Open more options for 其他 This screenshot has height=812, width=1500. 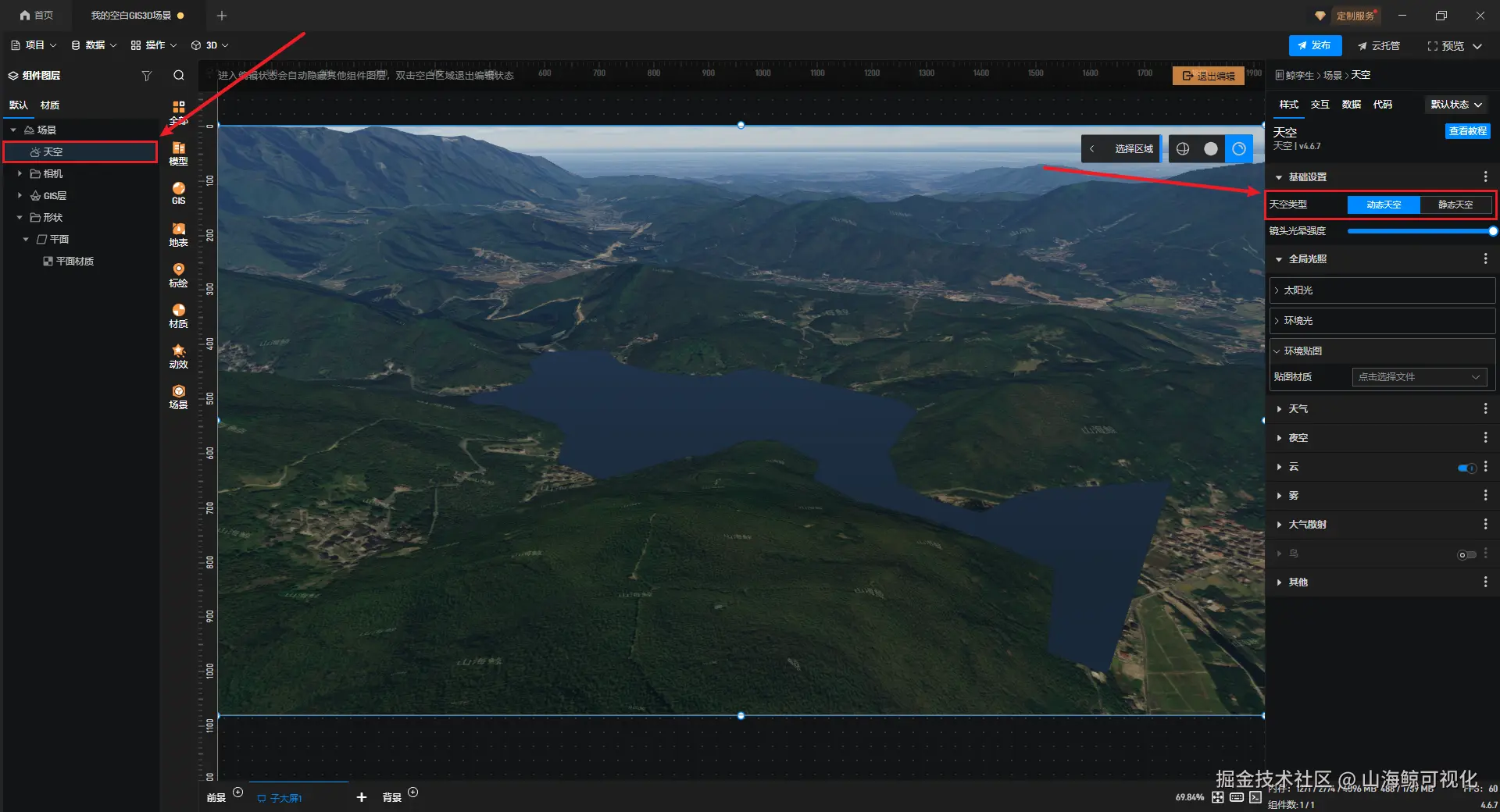tap(1486, 582)
